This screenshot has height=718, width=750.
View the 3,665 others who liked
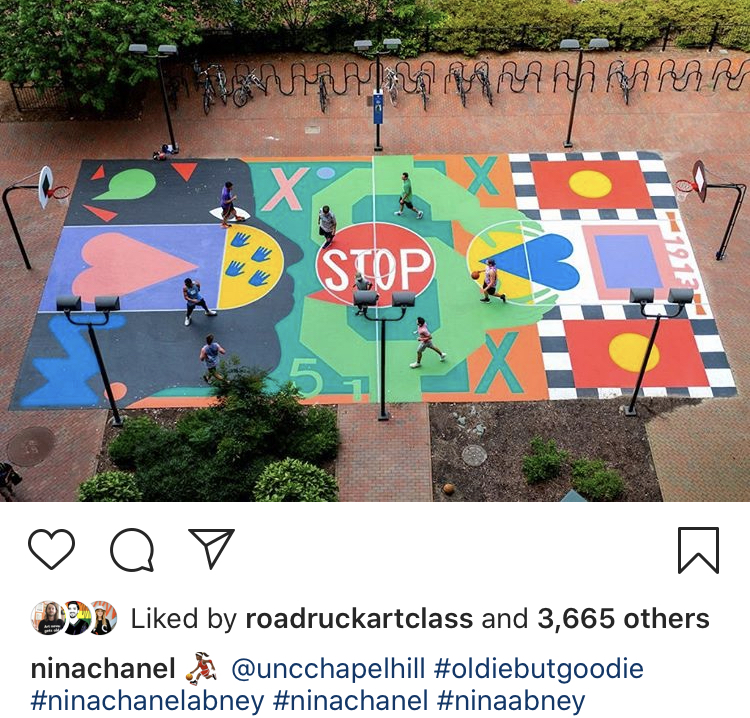(x=623, y=619)
